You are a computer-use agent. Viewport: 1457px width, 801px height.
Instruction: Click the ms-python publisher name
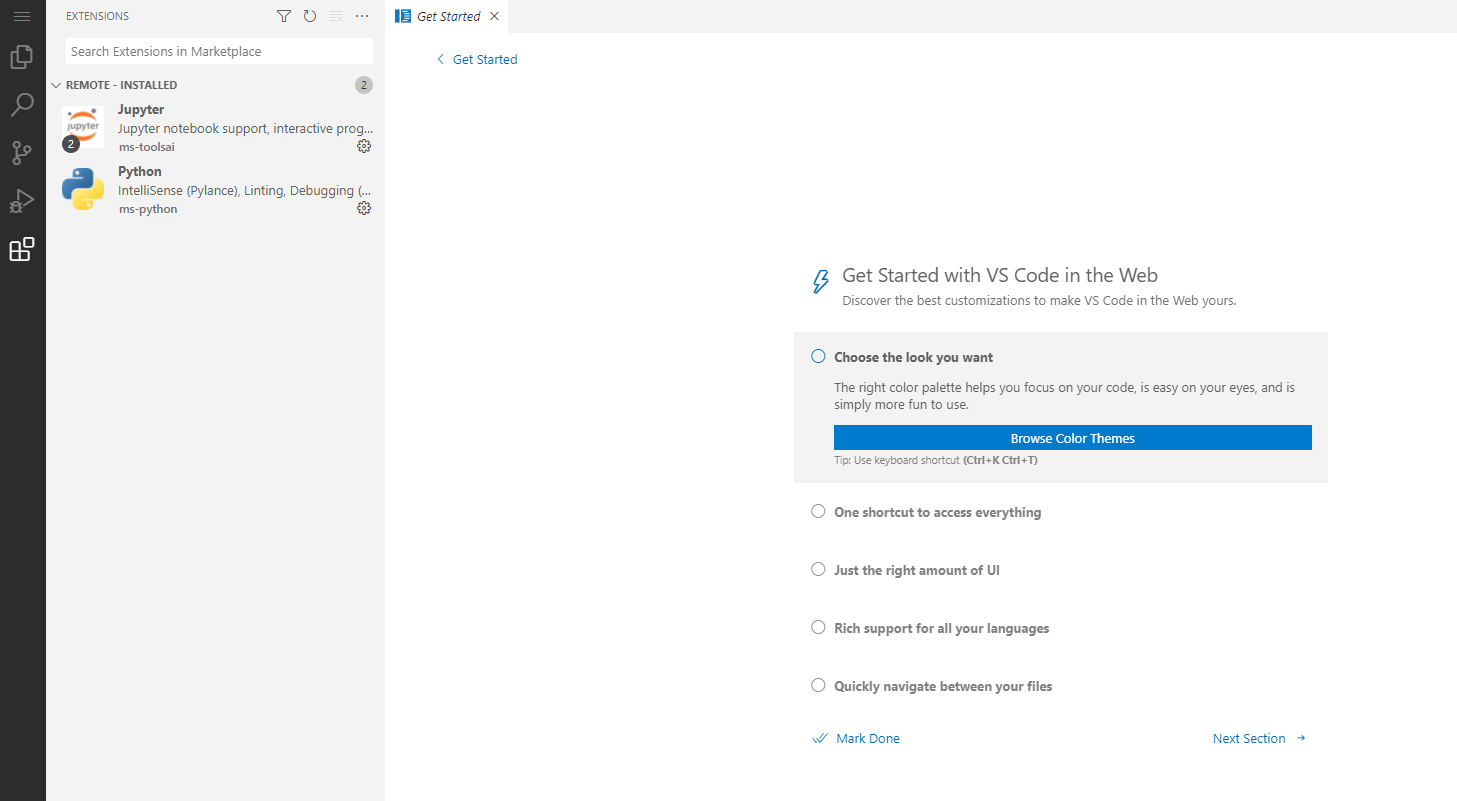pyautogui.click(x=147, y=209)
